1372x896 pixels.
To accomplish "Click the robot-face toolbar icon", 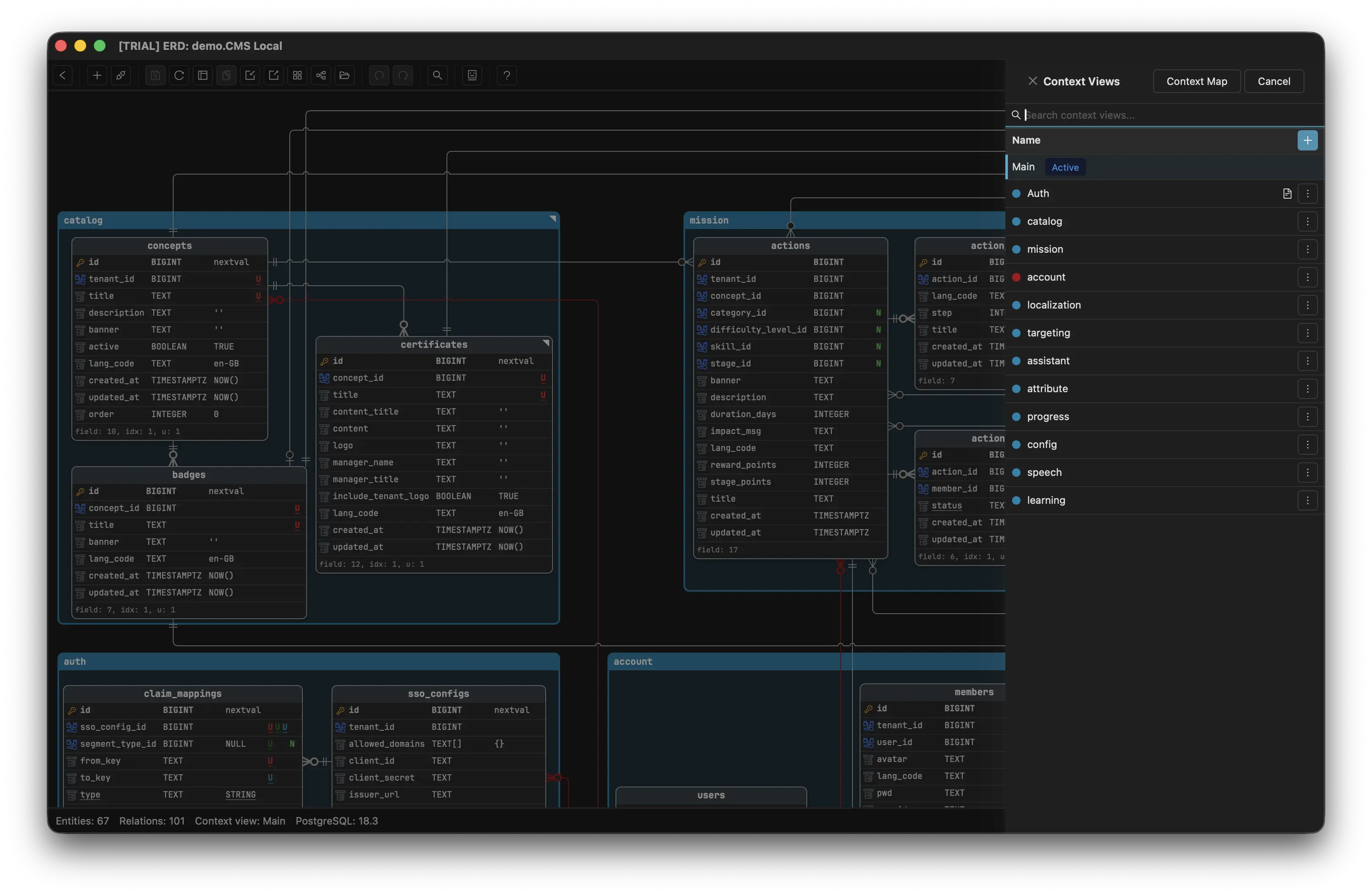I will [x=471, y=75].
